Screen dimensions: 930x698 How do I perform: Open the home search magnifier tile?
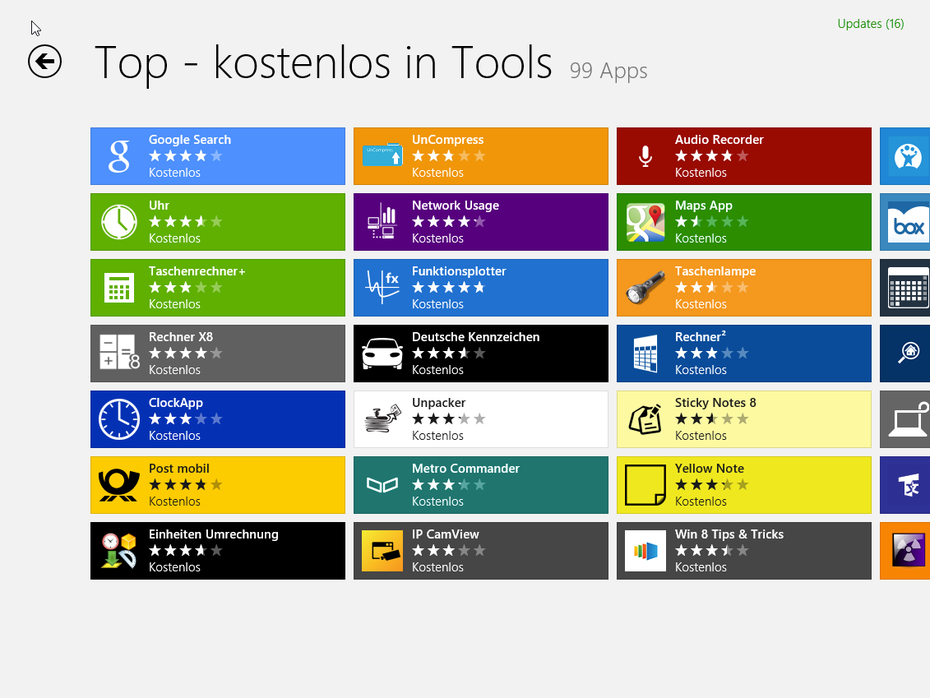pyautogui.click(x=905, y=353)
